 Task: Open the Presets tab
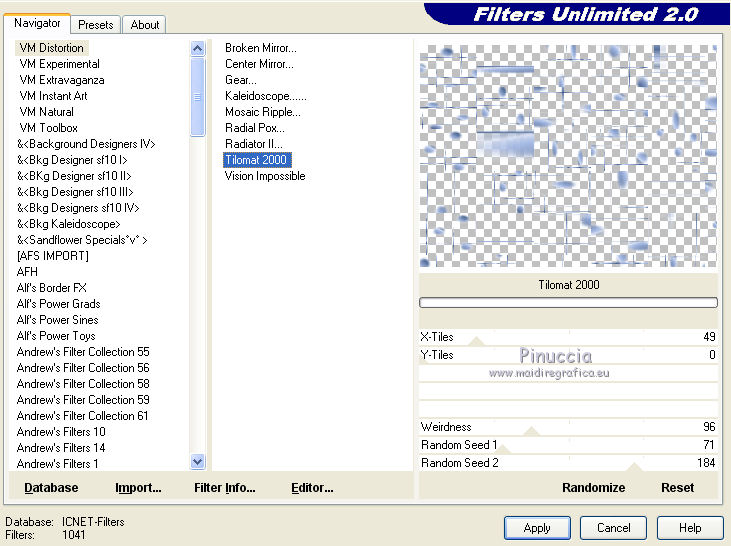tap(96, 25)
